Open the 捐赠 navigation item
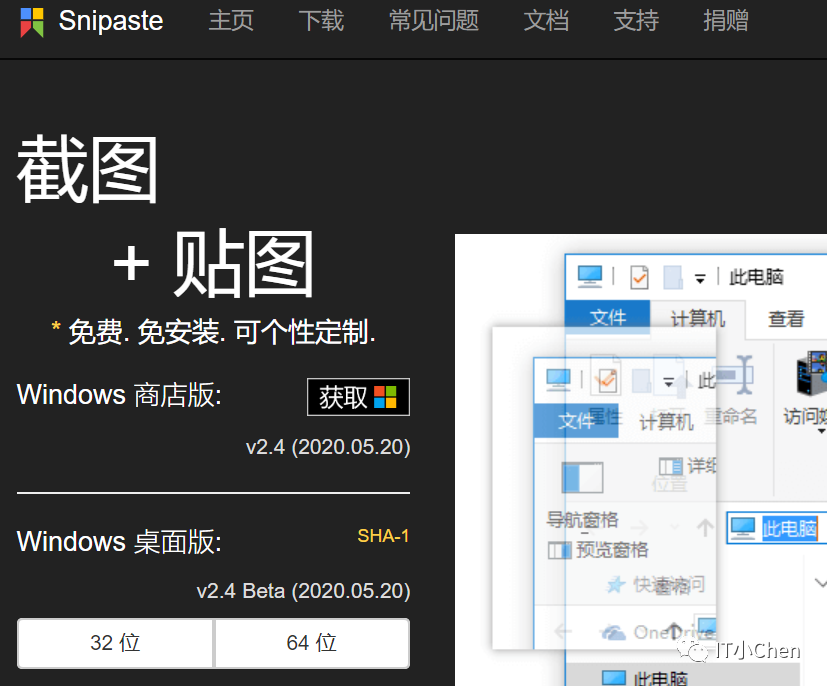 (x=726, y=21)
